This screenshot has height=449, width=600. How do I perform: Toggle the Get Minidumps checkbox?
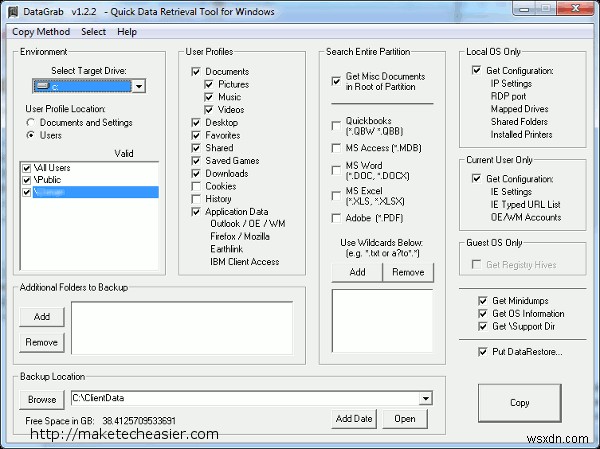pyautogui.click(x=483, y=300)
